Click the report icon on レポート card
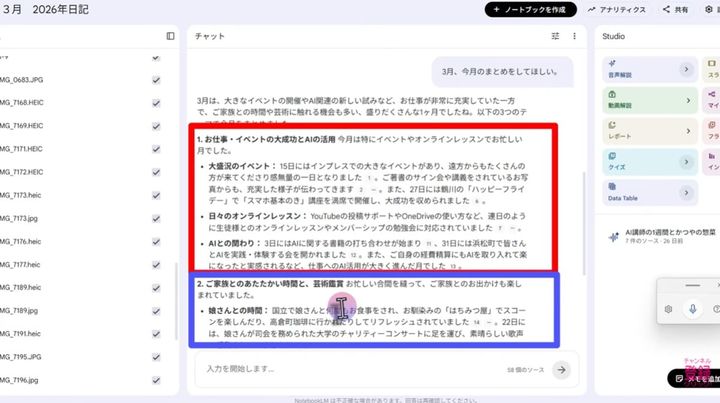This screenshot has width=720, height=403. tap(612, 125)
